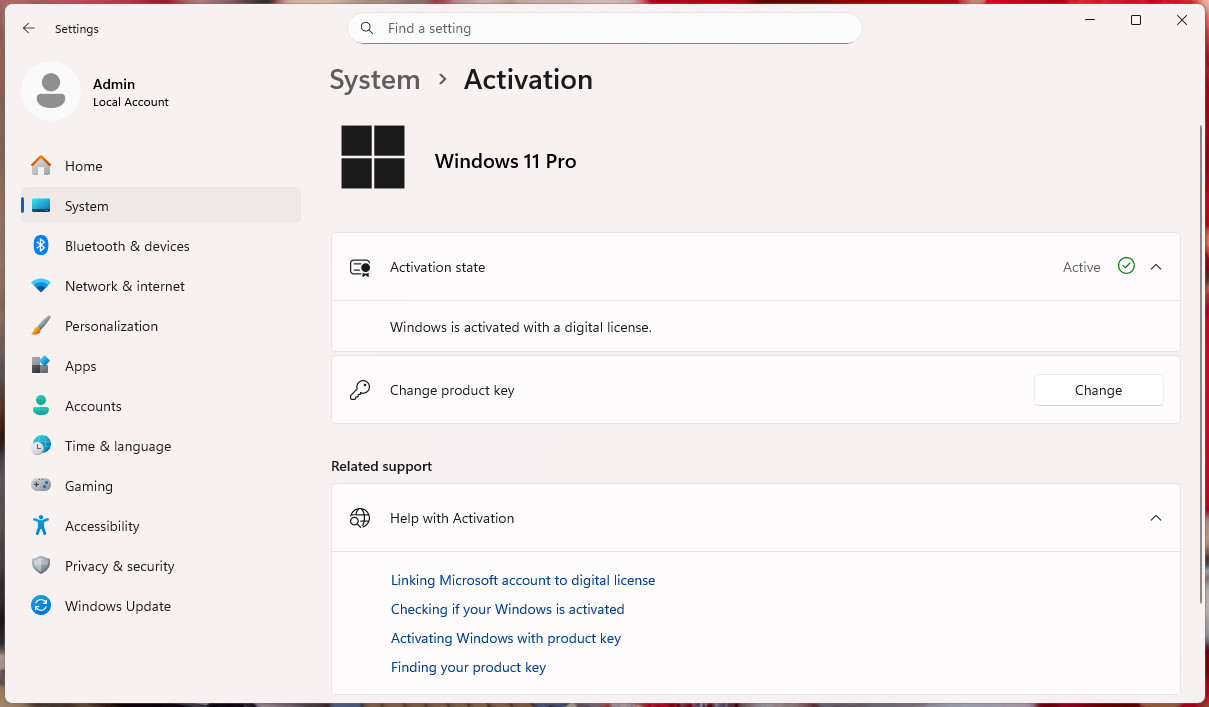1209x707 pixels.
Task: Click System in the breadcrumb header
Action: pos(375,80)
